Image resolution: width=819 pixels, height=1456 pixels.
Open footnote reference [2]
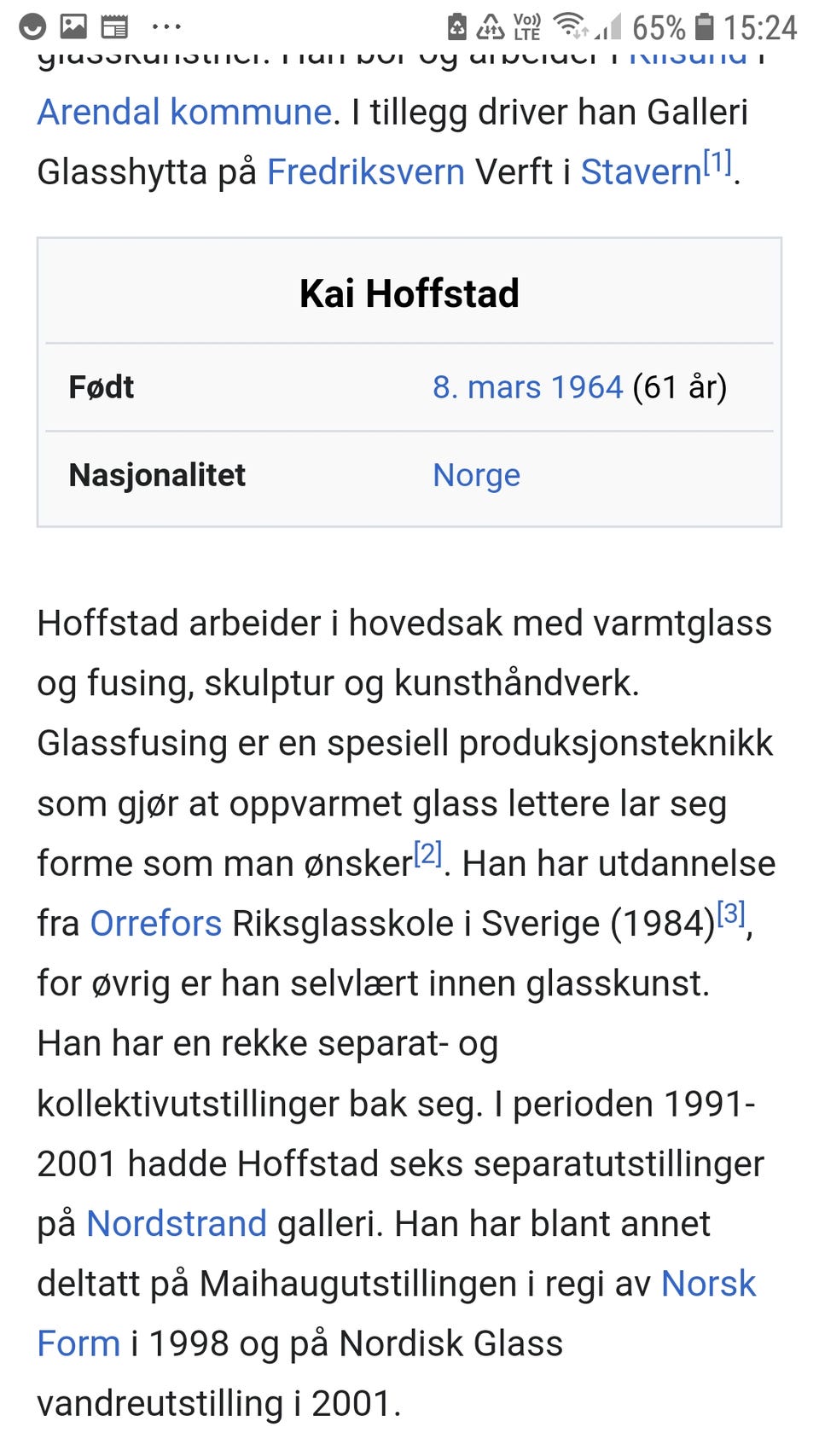click(x=428, y=853)
